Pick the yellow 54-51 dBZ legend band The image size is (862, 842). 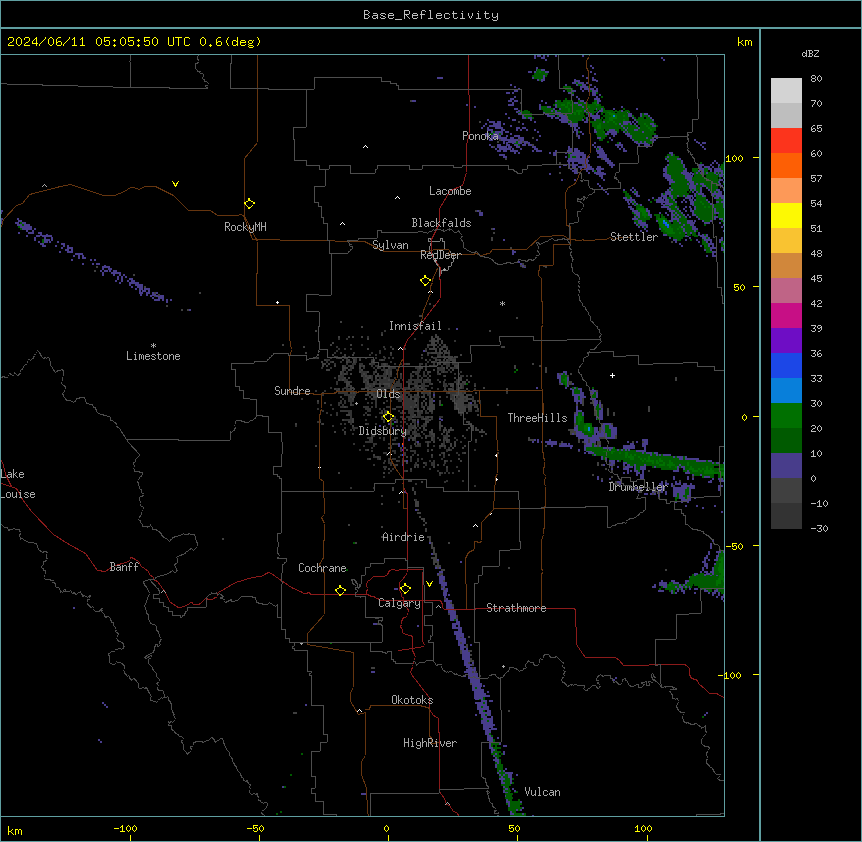tap(786, 215)
